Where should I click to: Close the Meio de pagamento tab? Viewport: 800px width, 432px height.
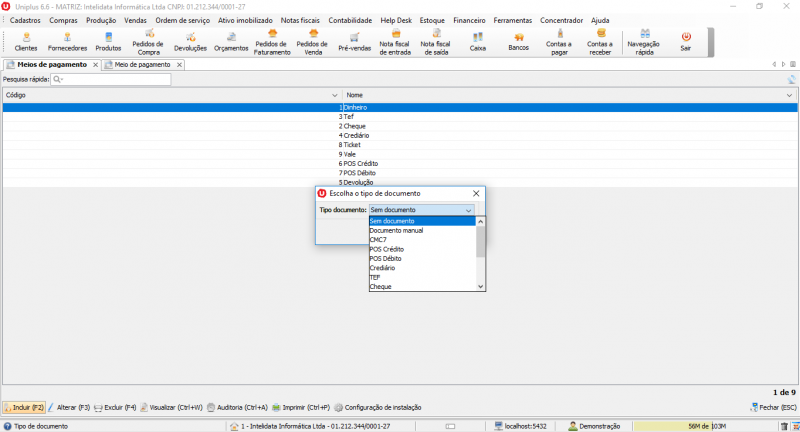pos(179,65)
